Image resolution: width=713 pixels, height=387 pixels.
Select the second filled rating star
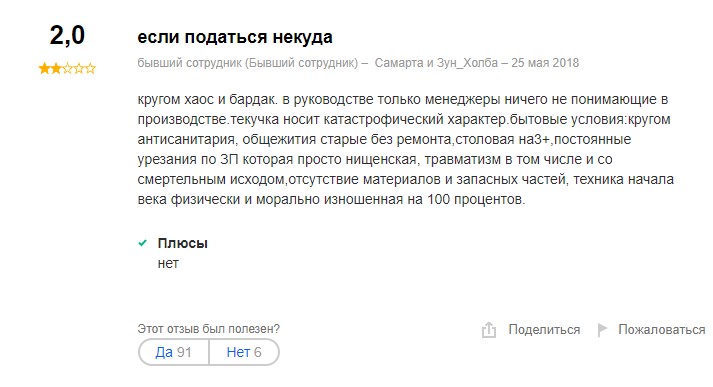[55, 69]
